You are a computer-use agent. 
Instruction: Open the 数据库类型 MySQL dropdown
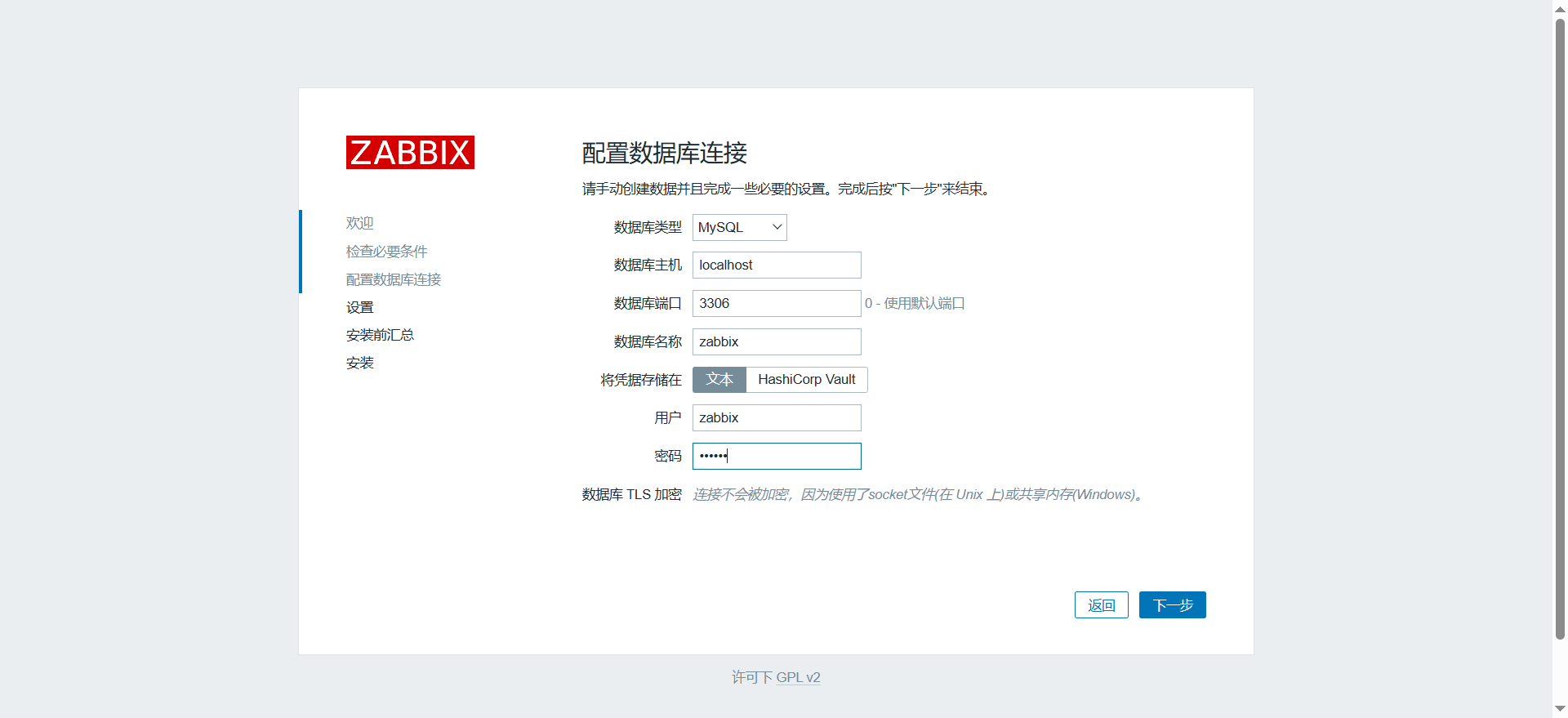coord(739,227)
